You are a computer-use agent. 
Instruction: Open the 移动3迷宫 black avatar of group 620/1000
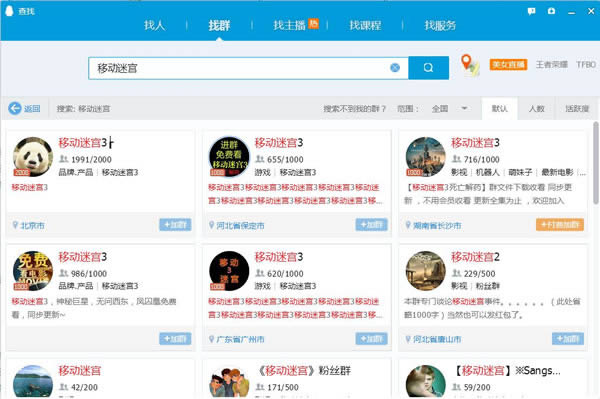click(229, 271)
